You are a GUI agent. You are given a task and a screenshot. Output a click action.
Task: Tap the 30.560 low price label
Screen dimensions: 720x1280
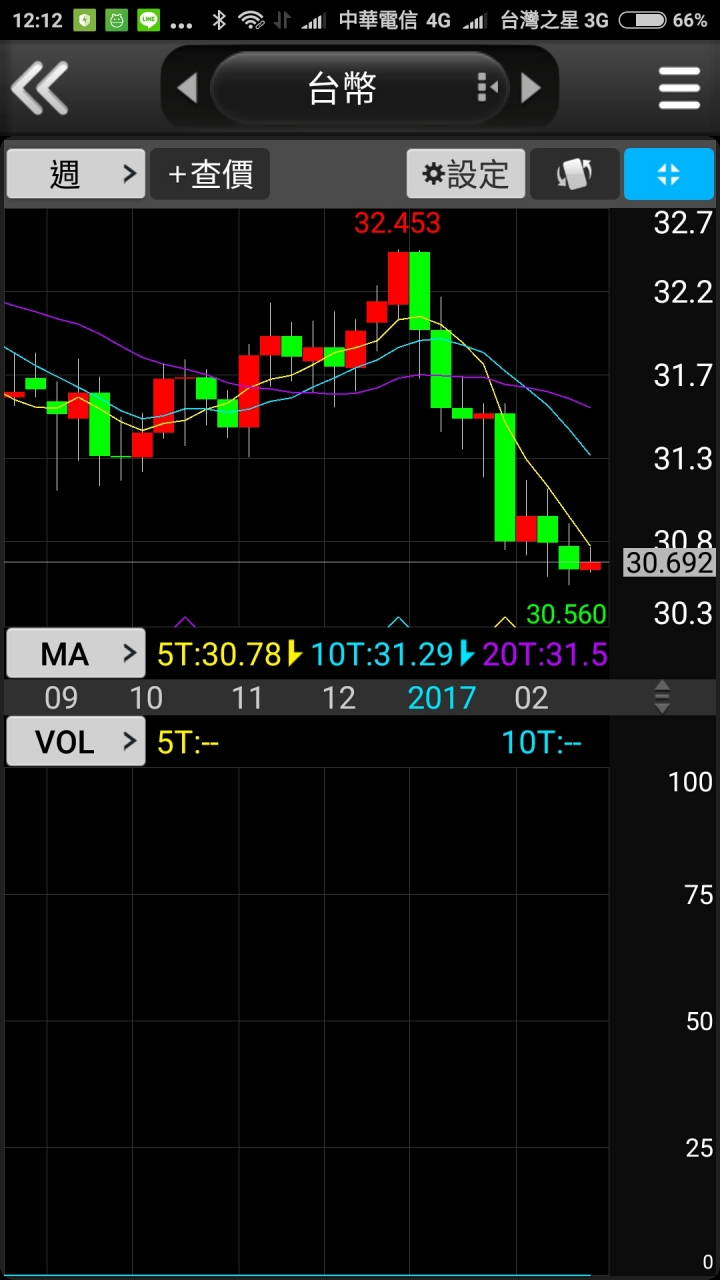coord(566,613)
